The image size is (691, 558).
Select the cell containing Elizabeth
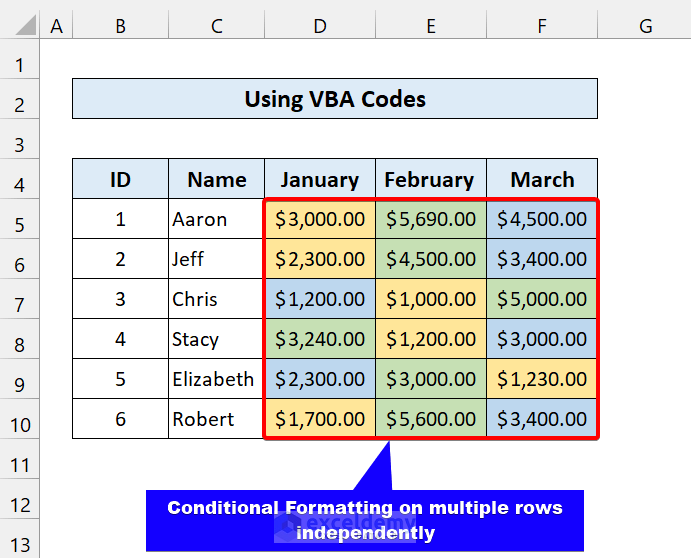click(x=216, y=379)
